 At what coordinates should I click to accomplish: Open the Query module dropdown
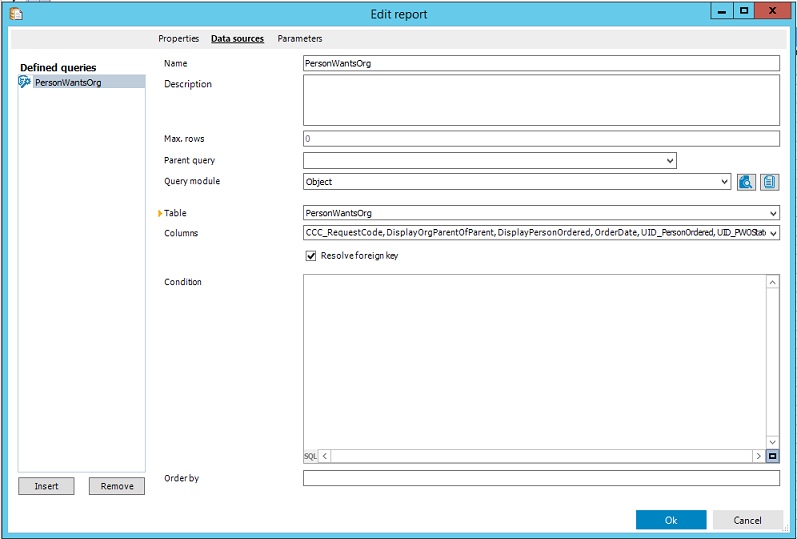(724, 182)
